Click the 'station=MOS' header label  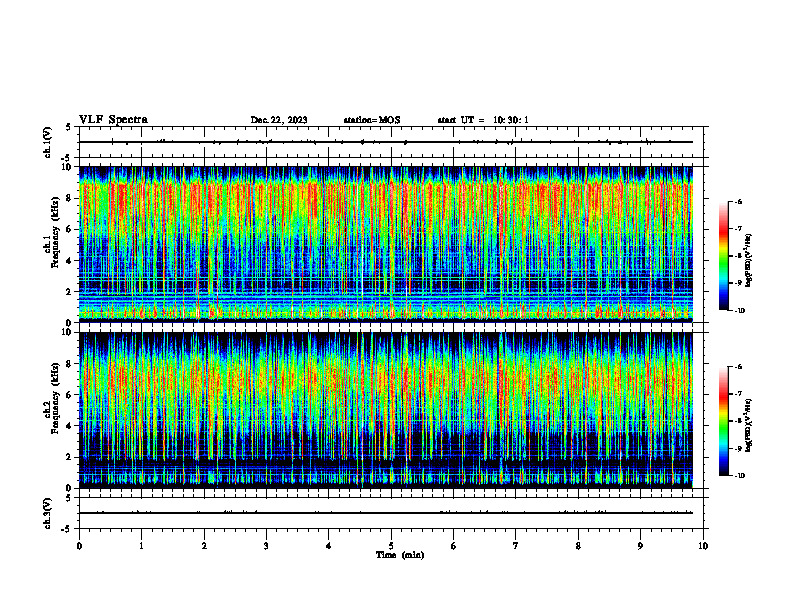372,120
